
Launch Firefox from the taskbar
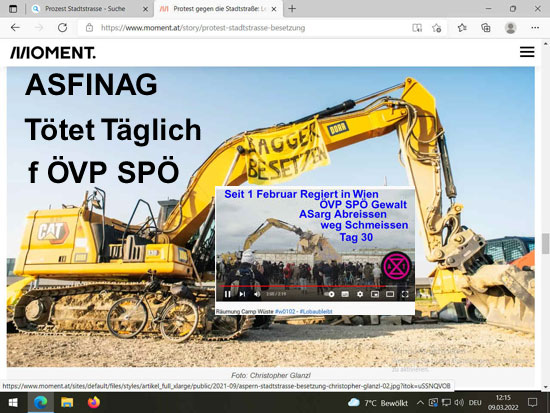click(94, 402)
